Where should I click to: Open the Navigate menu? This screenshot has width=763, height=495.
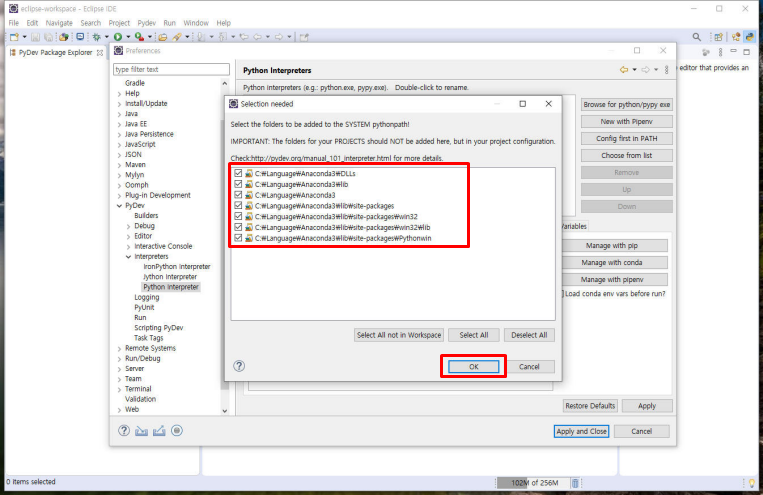click(x=59, y=23)
